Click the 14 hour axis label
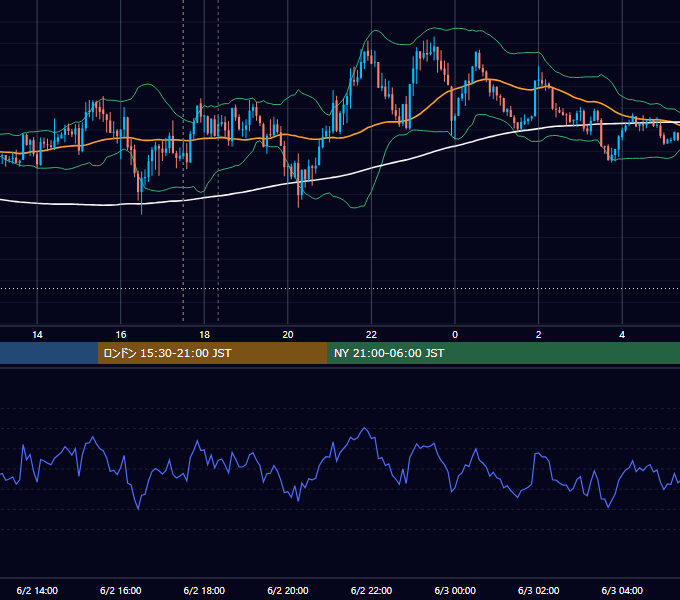 click(x=37, y=335)
